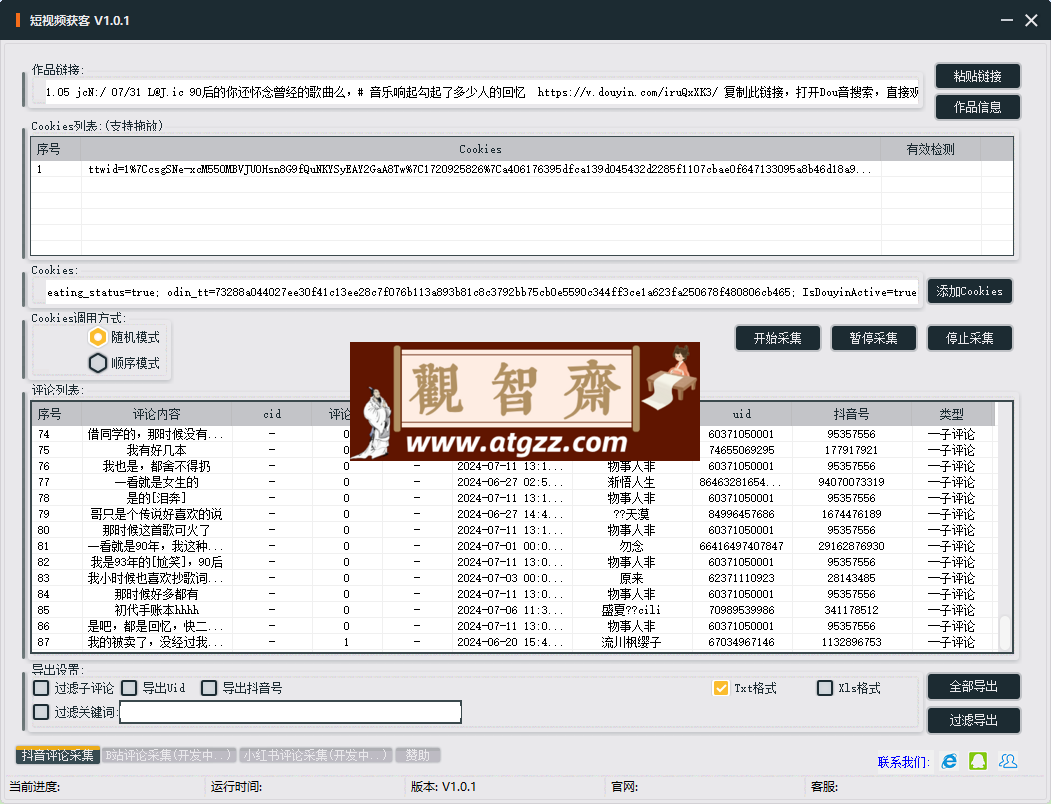1051x804 pixels.
Task: Stop collection with 停止采集
Action: tap(969, 338)
